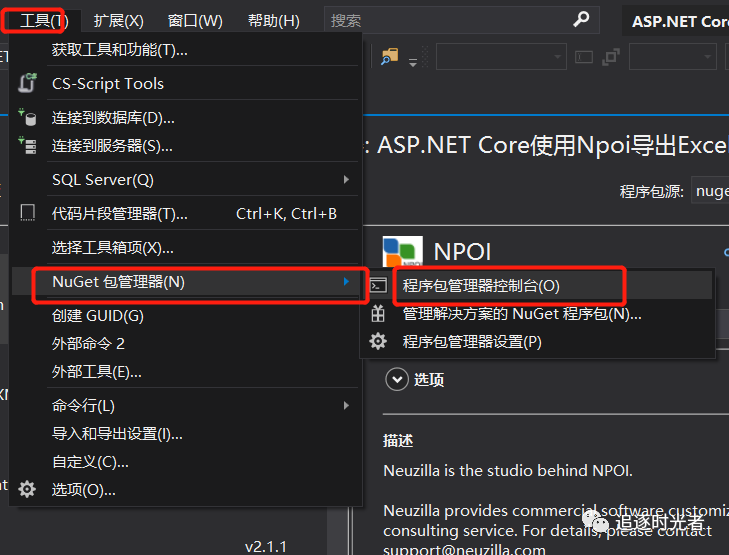Viewport: 729px width, 555px height.
Task: Click the CS-Script Tools icon
Action: (x=28, y=84)
